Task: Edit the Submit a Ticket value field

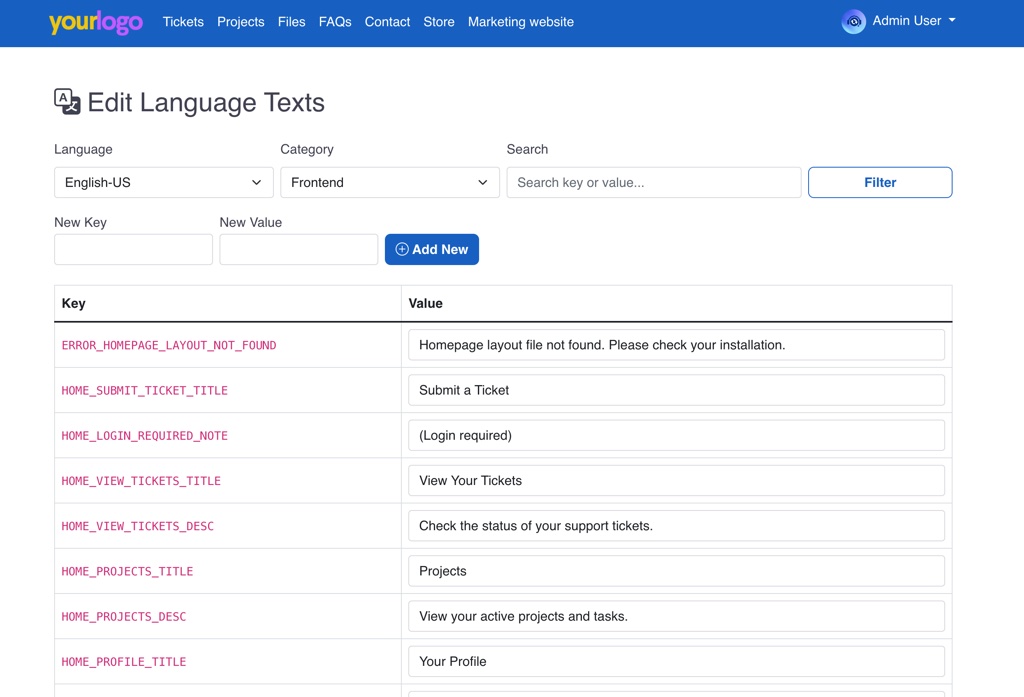Action: point(676,390)
